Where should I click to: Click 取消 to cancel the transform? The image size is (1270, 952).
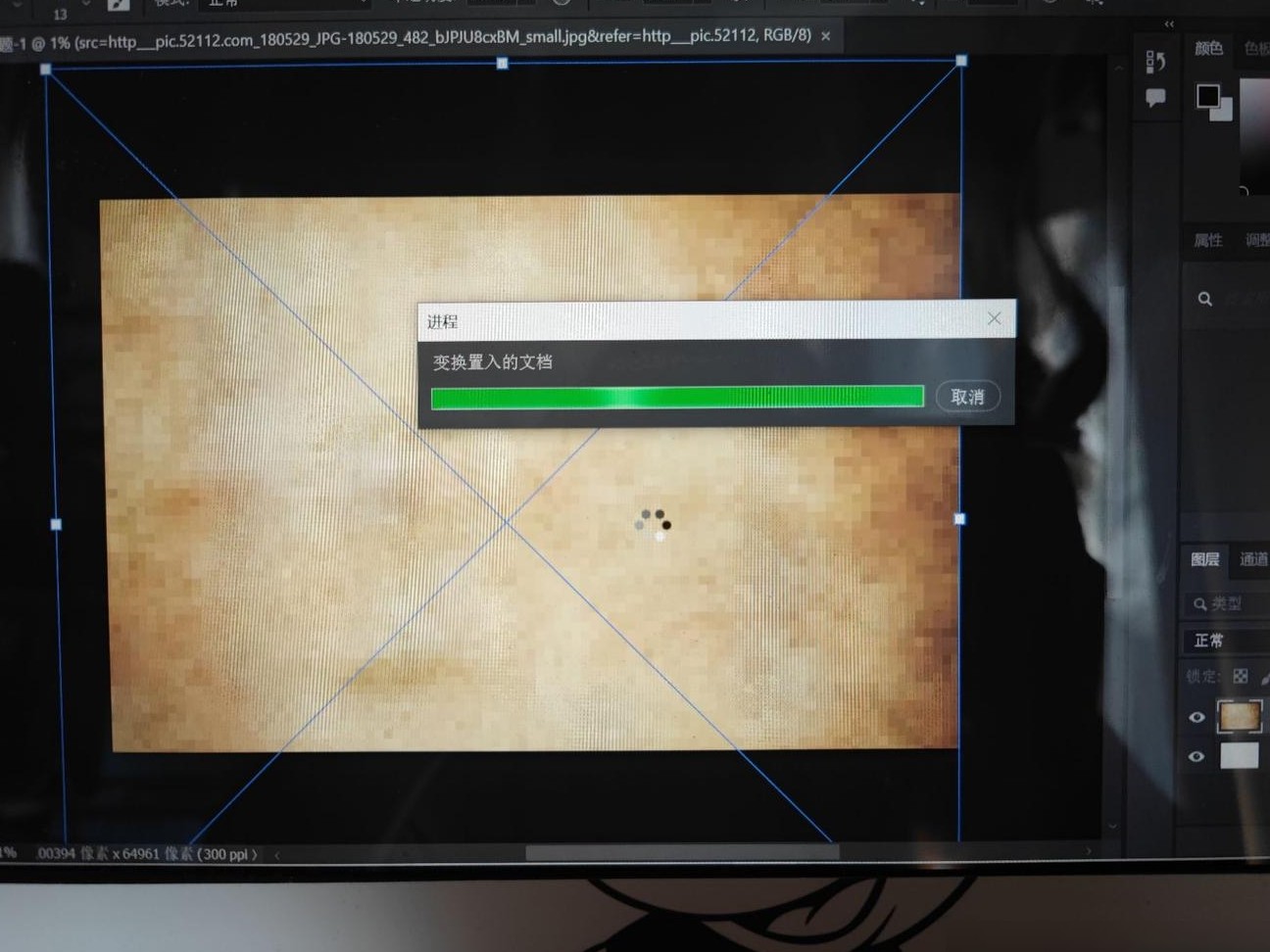tap(967, 397)
